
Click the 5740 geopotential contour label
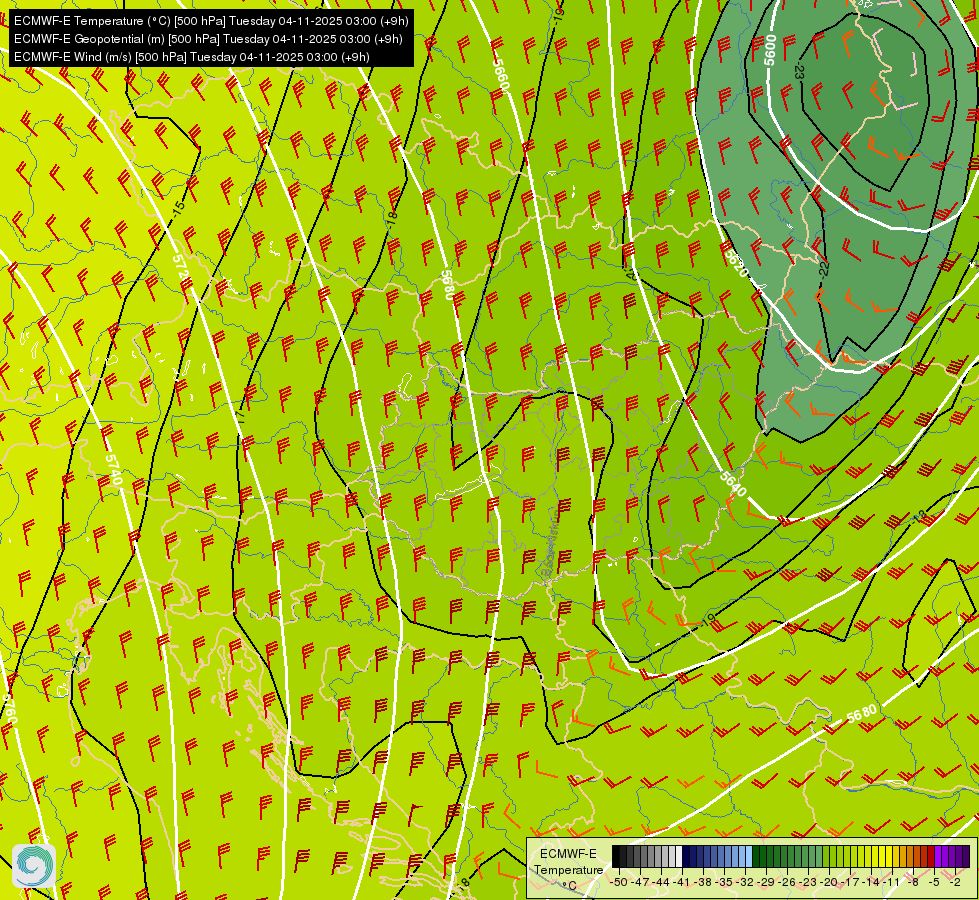pos(113,470)
